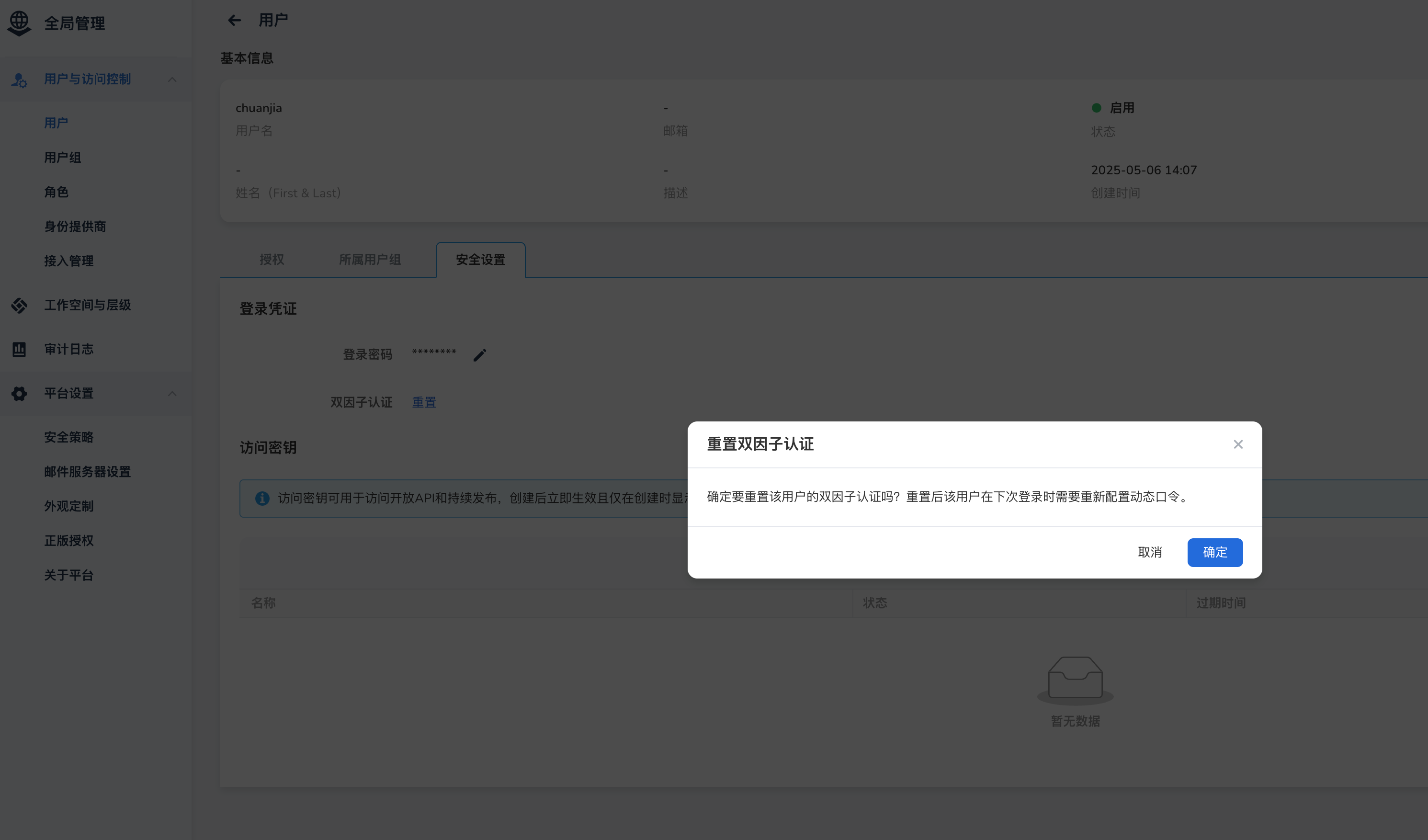Click the 平台设置 gear icon
The image size is (1428, 840).
click(x=19, y=393)
